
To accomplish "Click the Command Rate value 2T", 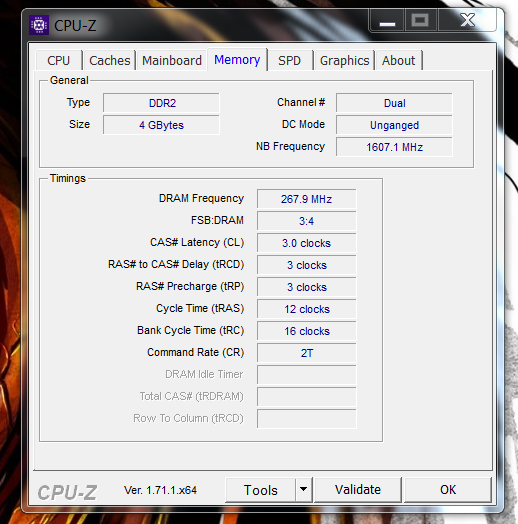I will tap(307, 353).
